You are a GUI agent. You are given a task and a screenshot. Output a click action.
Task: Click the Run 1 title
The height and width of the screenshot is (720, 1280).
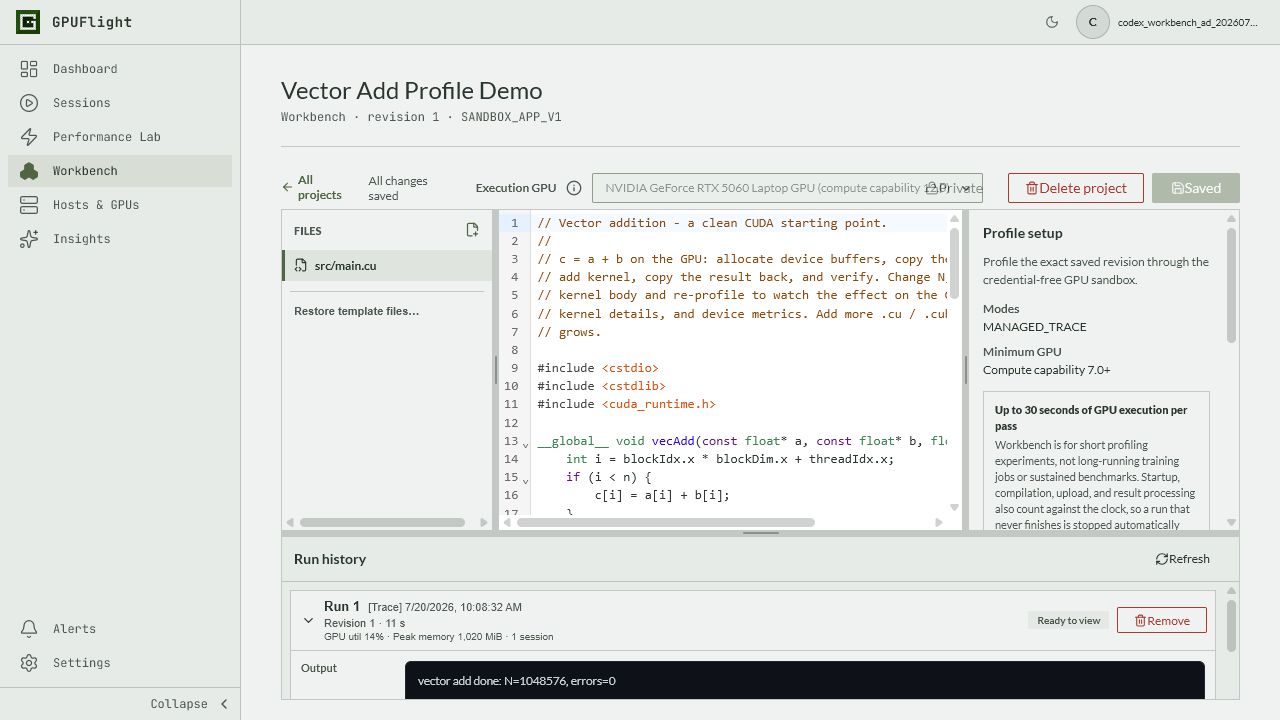[x=342, y=606]
